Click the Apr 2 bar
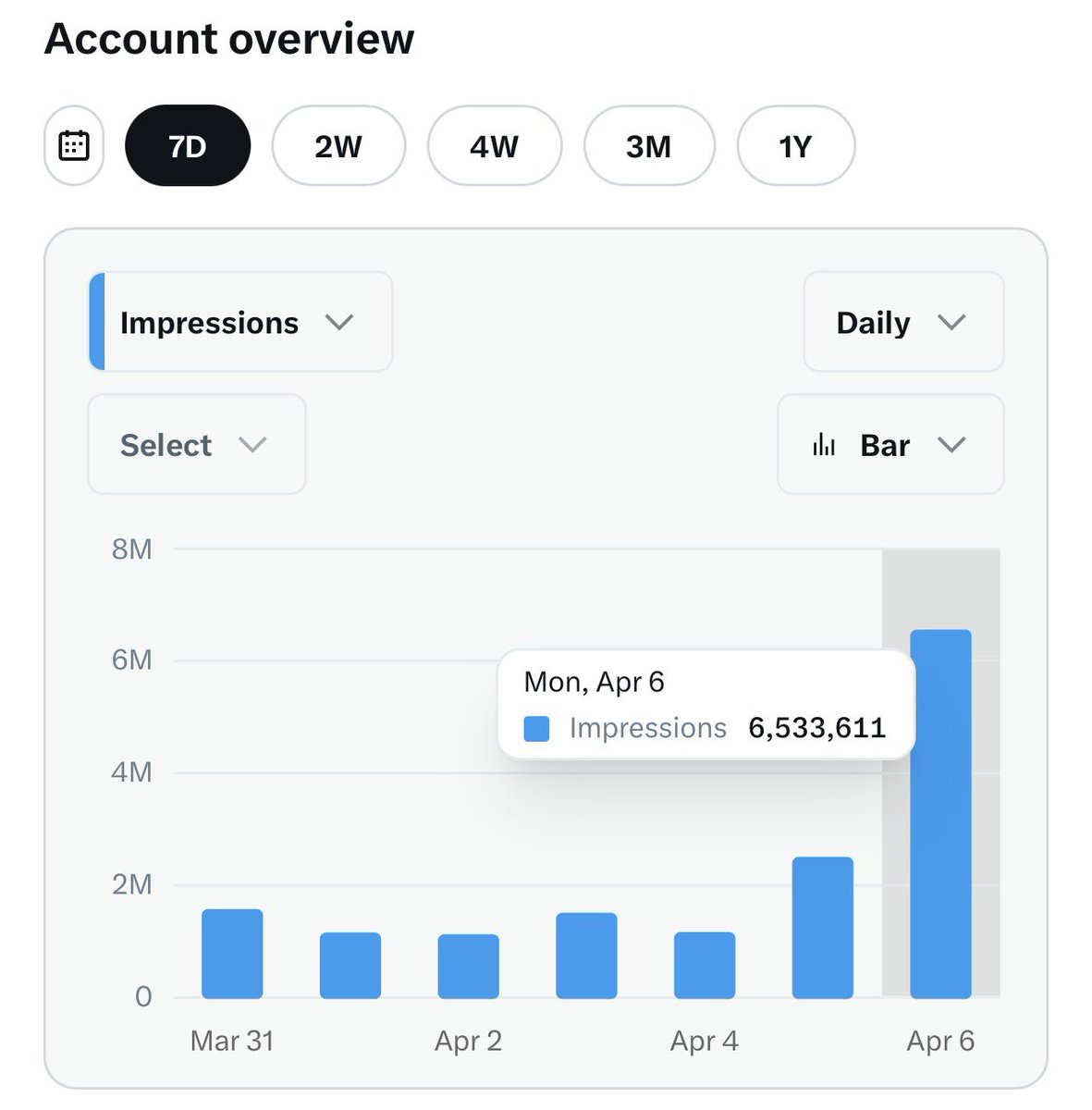This screenshot has width=1092, height=1110. [469, 967]
